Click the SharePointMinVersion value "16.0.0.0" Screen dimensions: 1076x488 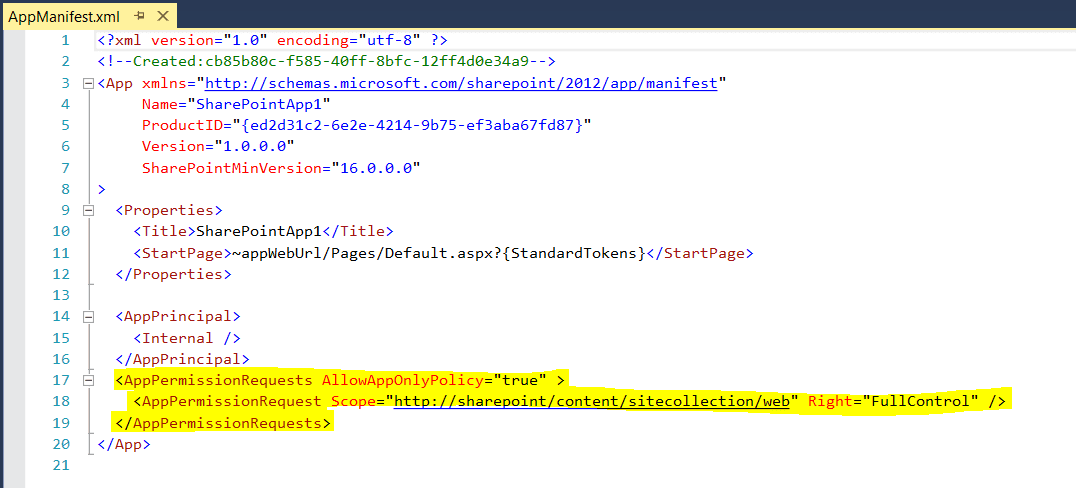coord(375,168)
